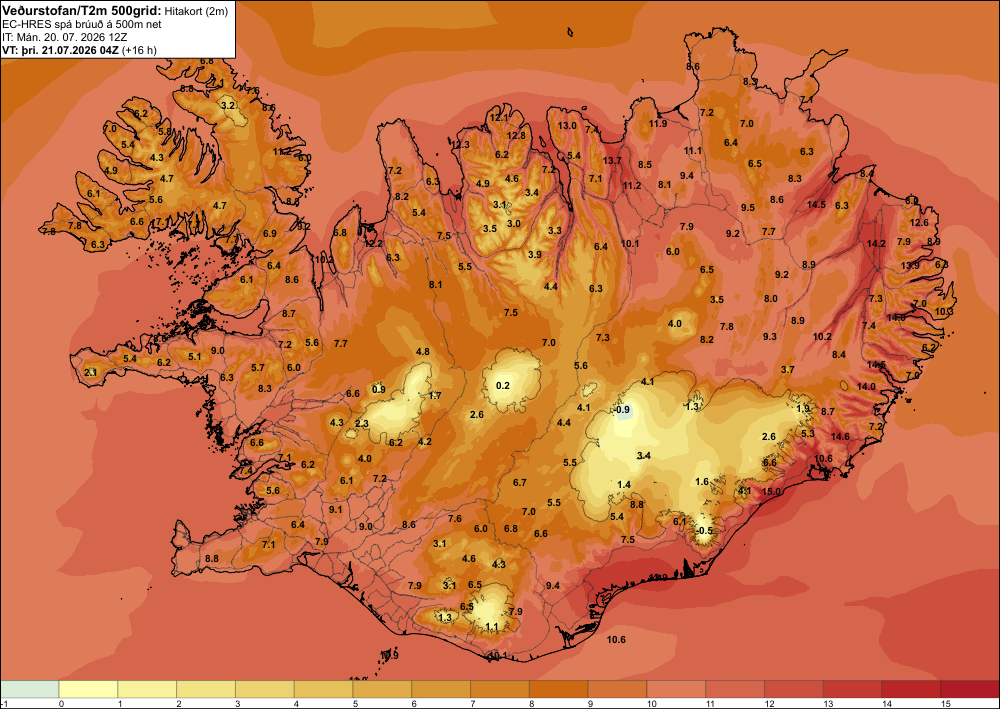
Task: Click the 10.3 value on the east coast
Action: click(944, 312)
